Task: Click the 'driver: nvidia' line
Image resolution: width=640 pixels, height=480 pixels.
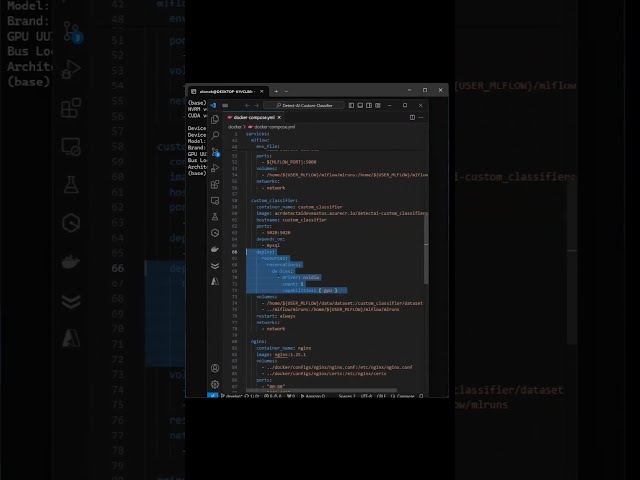Action: [x=300, y=278]
